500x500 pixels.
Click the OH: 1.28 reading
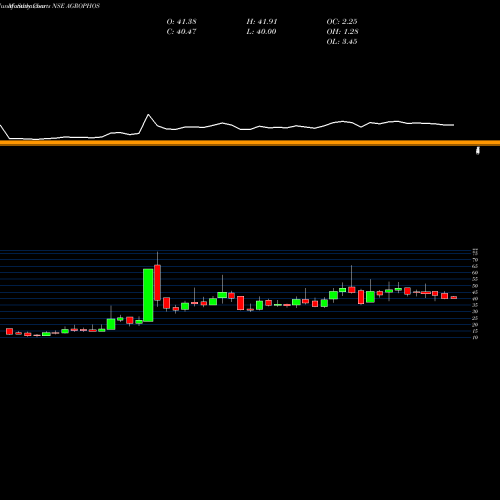tap(342, 32)
